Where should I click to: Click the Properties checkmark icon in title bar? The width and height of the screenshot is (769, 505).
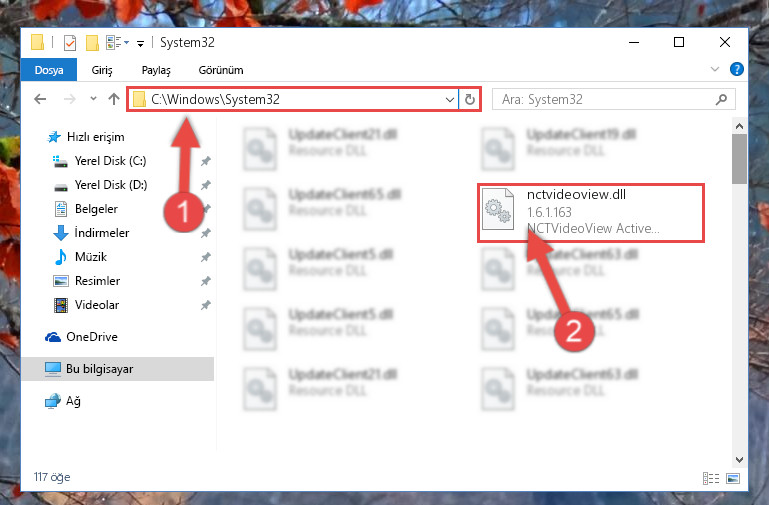coord(70,43)
